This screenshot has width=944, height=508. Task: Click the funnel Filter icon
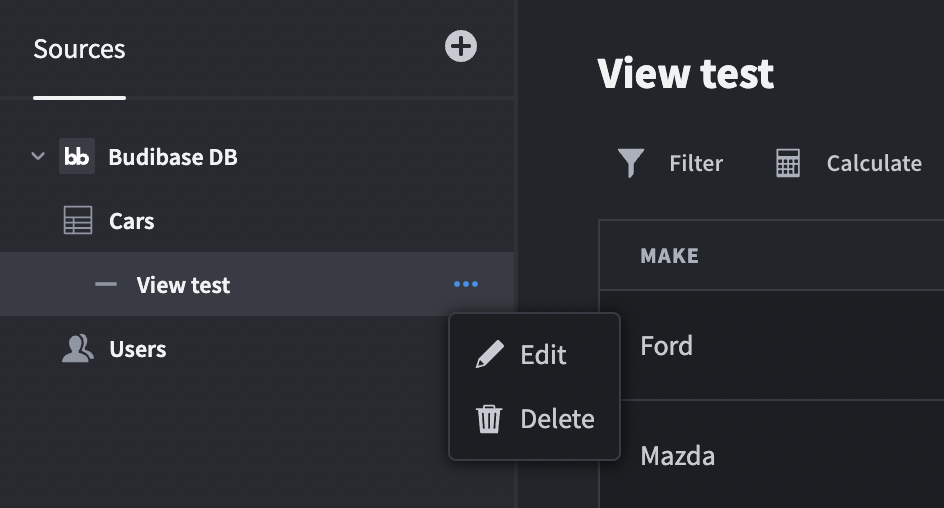coord(631,163)
